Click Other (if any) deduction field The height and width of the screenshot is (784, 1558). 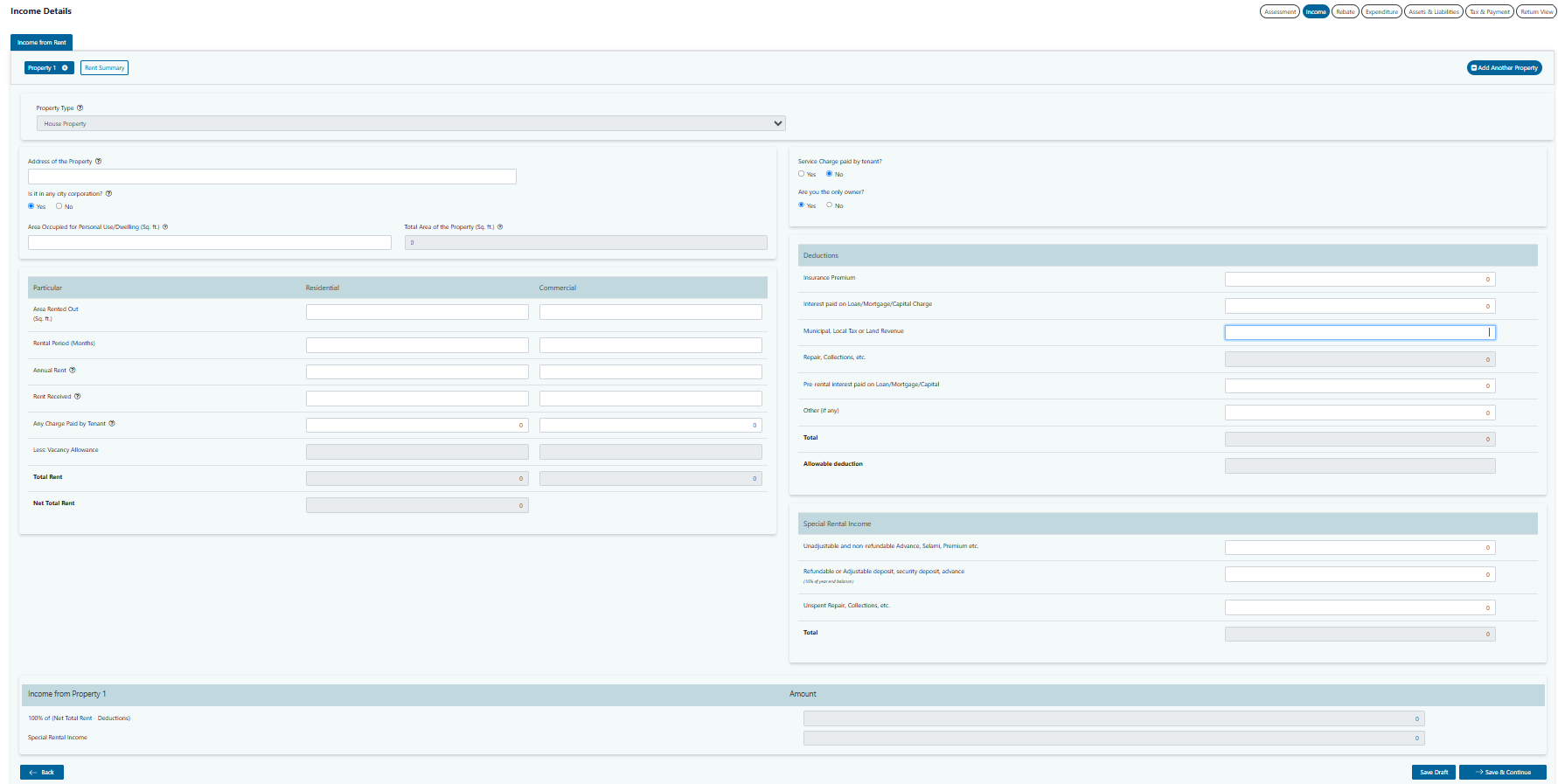pyautogui.click(x=1360, y=413)
